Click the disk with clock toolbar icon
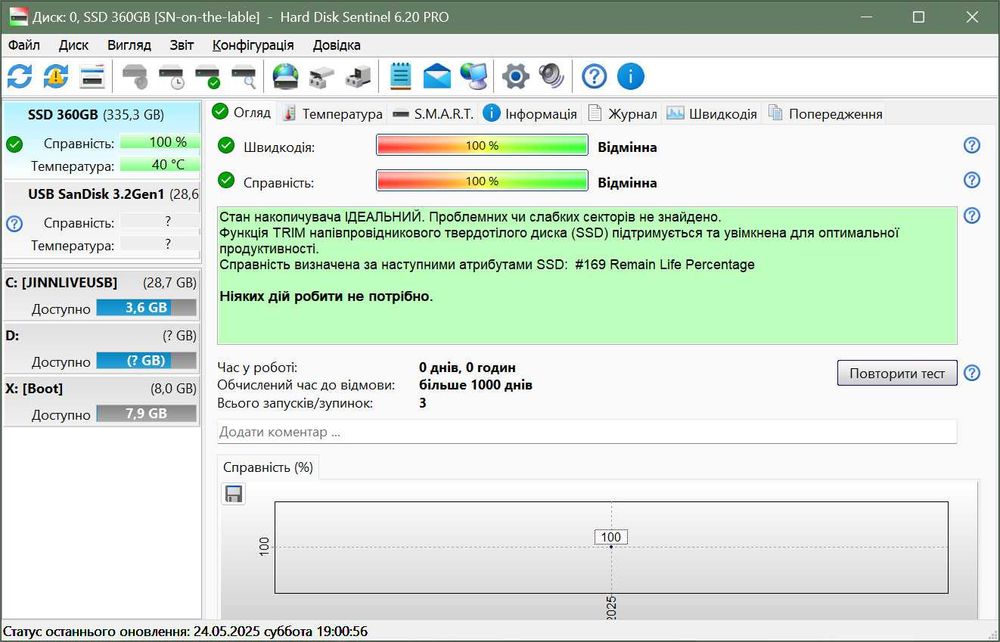The width and height of the screenshot is (1000, 642). 171,77
